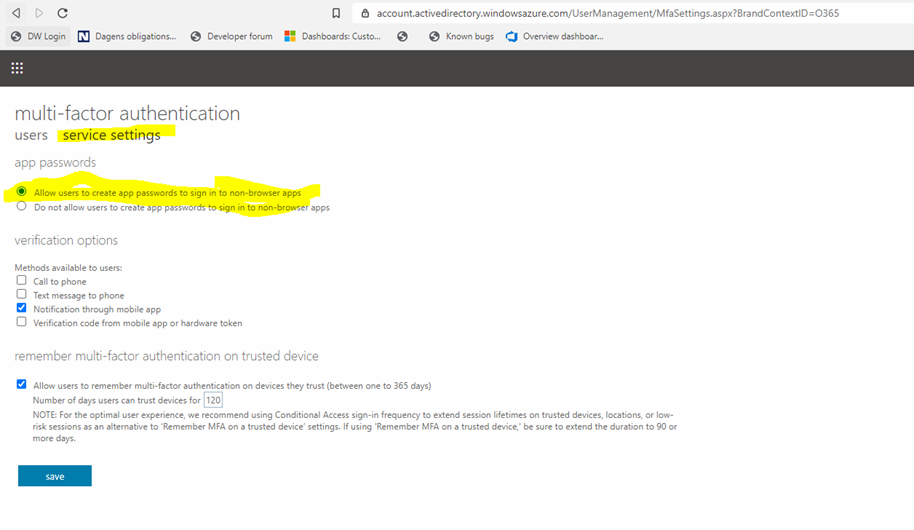Image resolution: width=914 pixels, height=530 pixels.
Task: Switch to the users tab
Action: (x=31, y=135)
